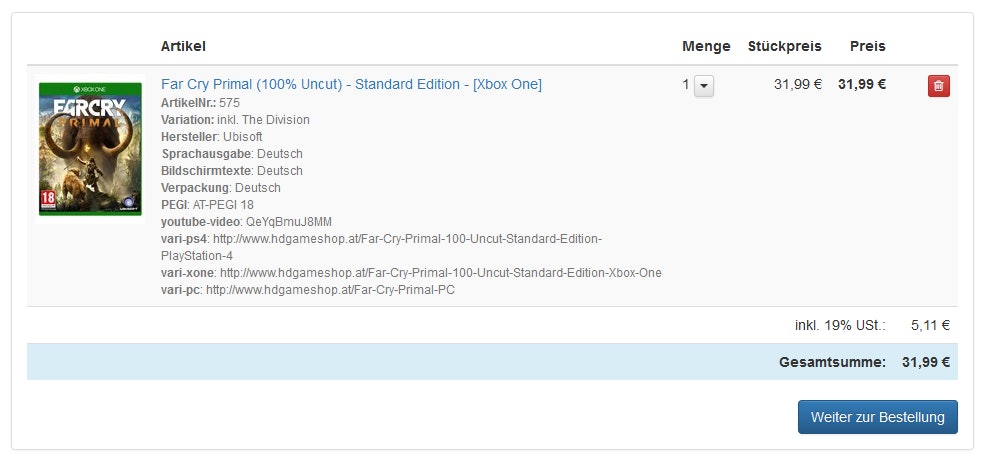Screen dimensions: 981x459
Task: Click the inkl. 19% USt. label
Action: pyautogui.click(x=840, y=325)
